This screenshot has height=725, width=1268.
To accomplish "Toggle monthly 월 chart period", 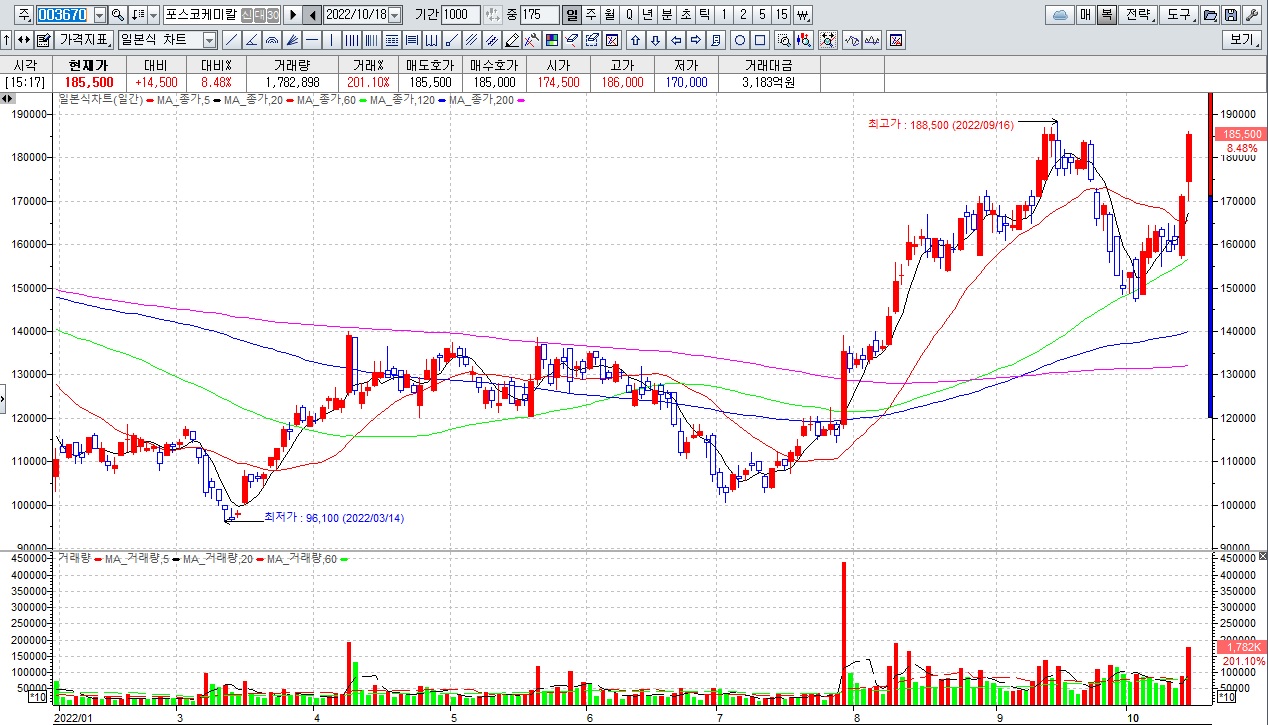I will point(609,15).
